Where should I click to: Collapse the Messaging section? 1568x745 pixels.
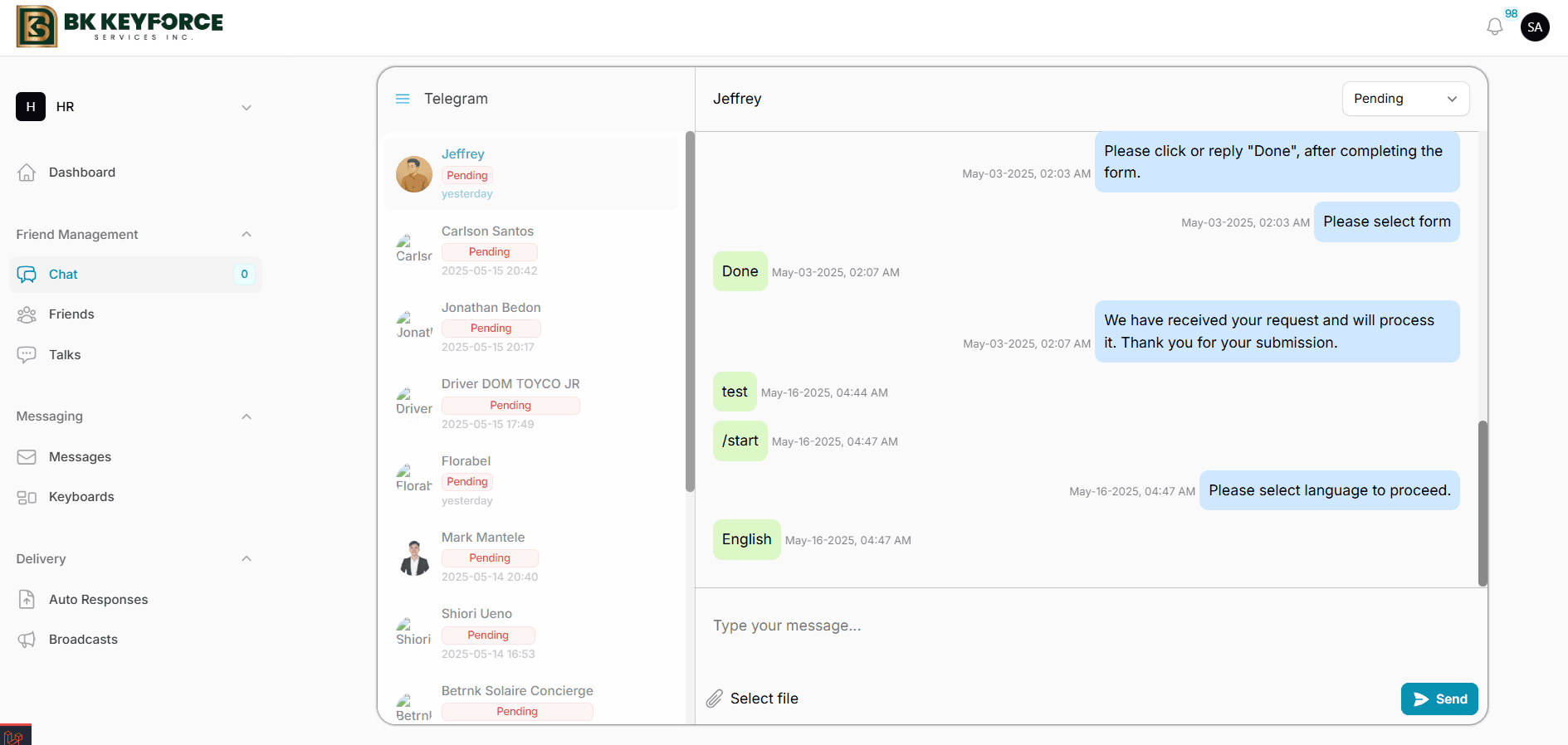click(246, 416)
